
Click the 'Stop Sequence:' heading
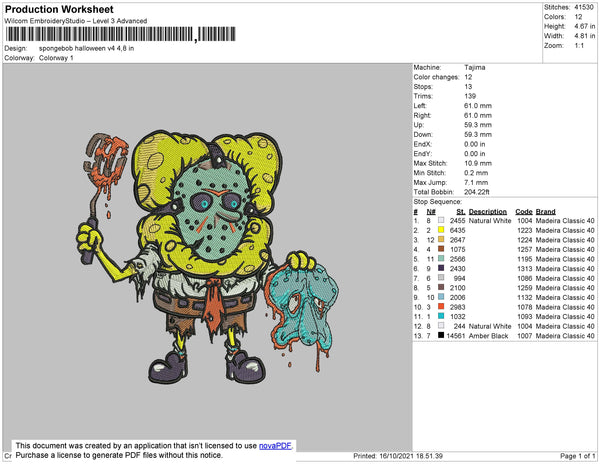437,202
